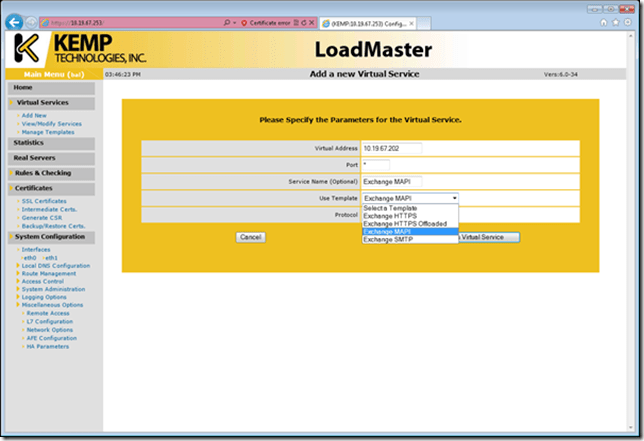
Task: Click the Service Name text field
Action: click(x=391, y=181)
